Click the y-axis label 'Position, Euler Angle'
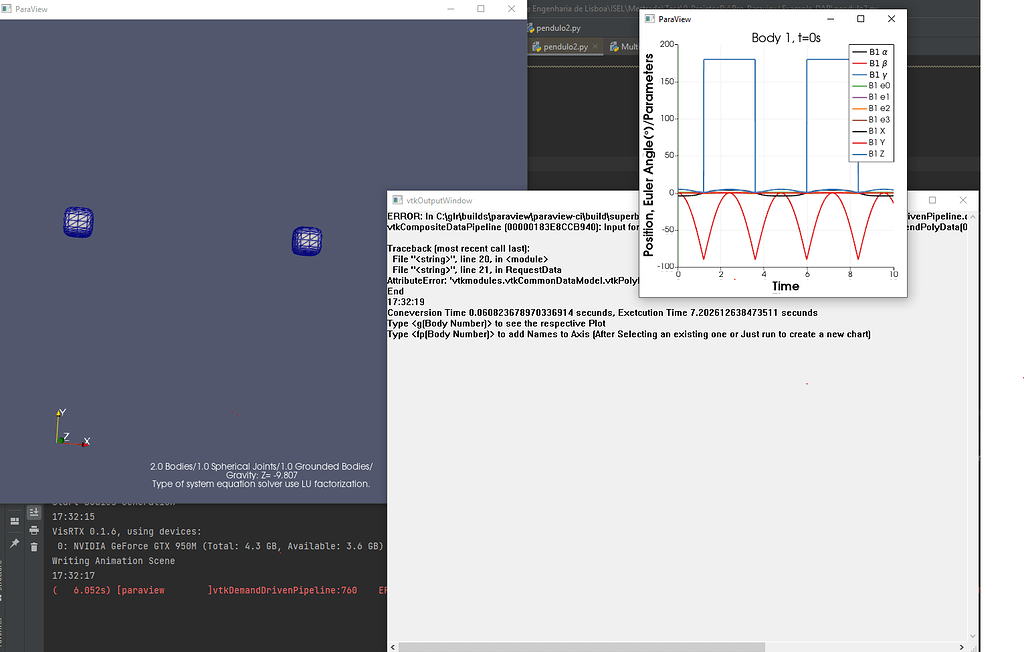The width and height of the screenshot is (1024, 652). coord(648,155)
